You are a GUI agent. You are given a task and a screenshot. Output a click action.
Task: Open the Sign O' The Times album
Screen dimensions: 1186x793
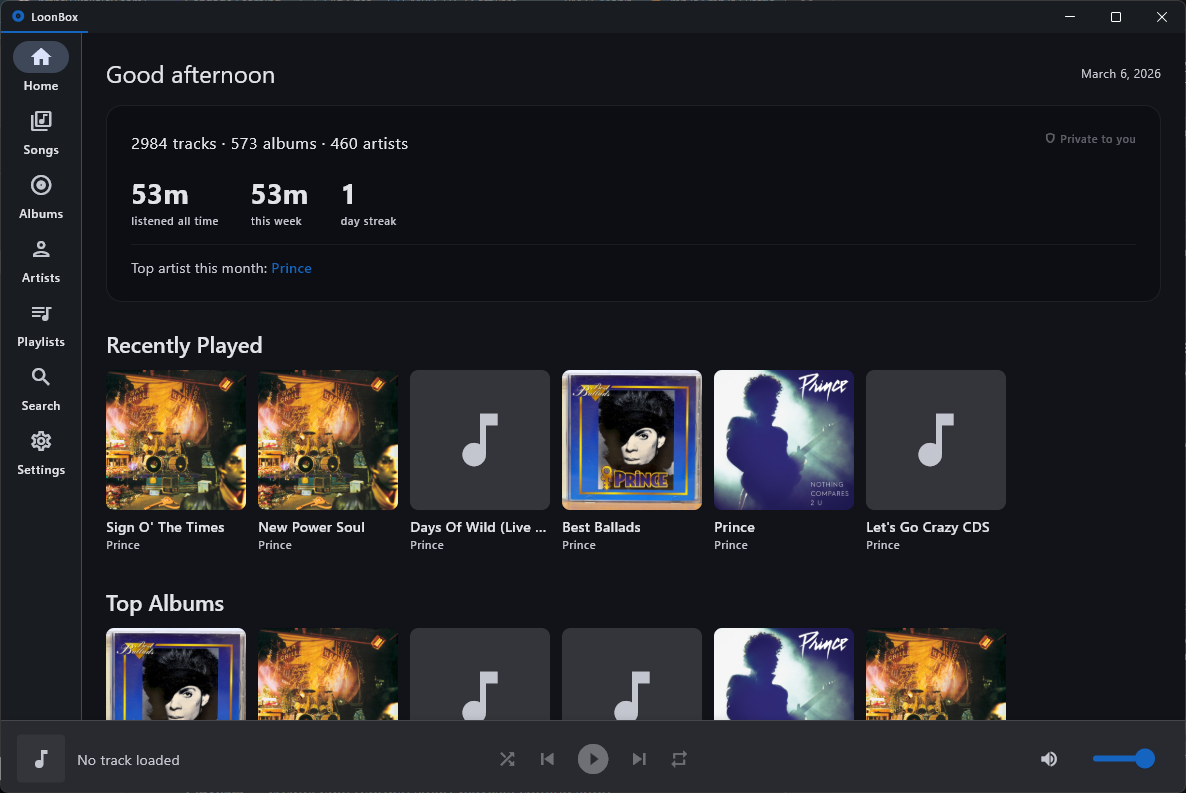coord(175,440)
